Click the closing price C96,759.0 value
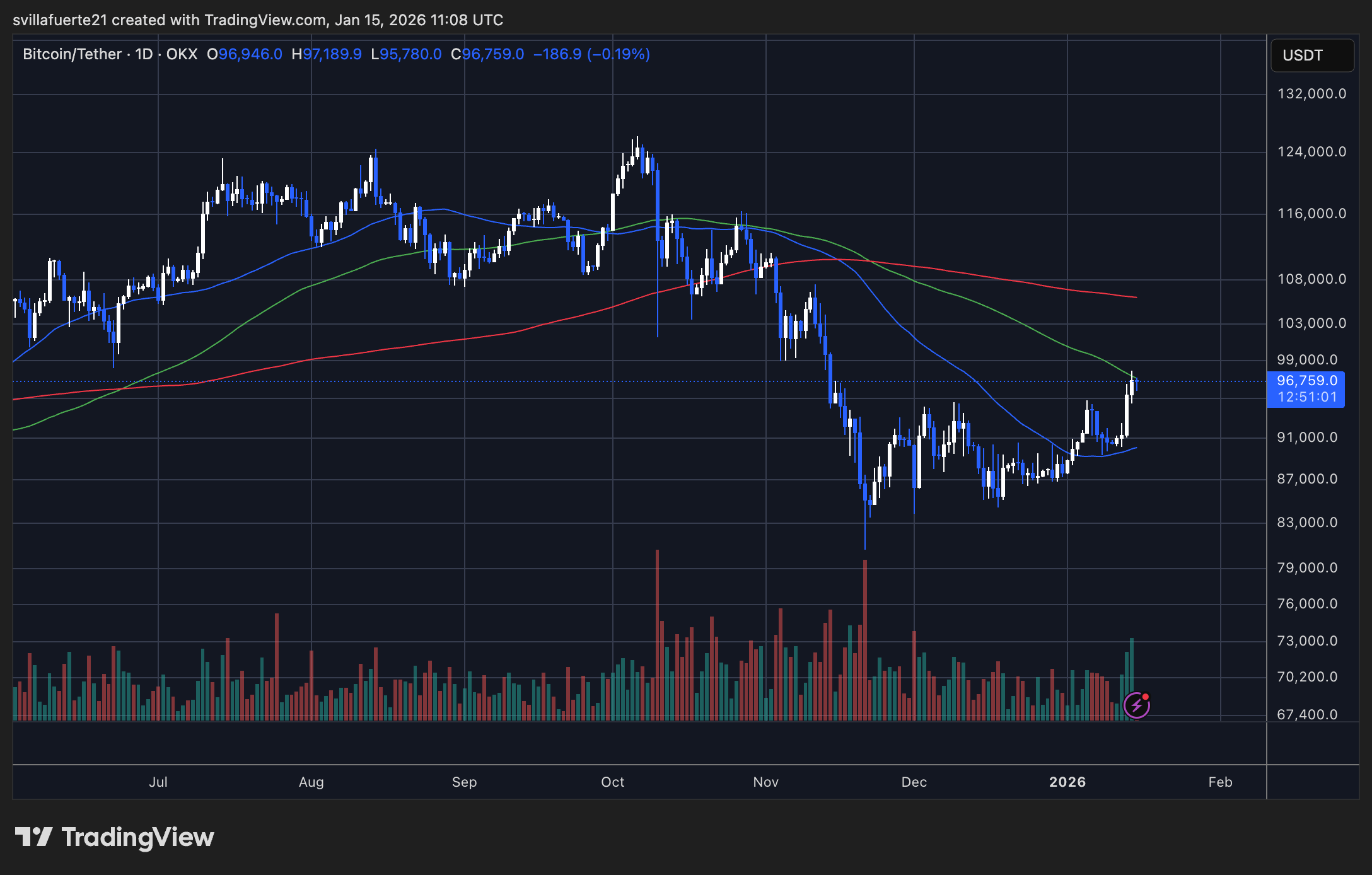This screenshot has width=1372, height=875. tap(487, 54)
